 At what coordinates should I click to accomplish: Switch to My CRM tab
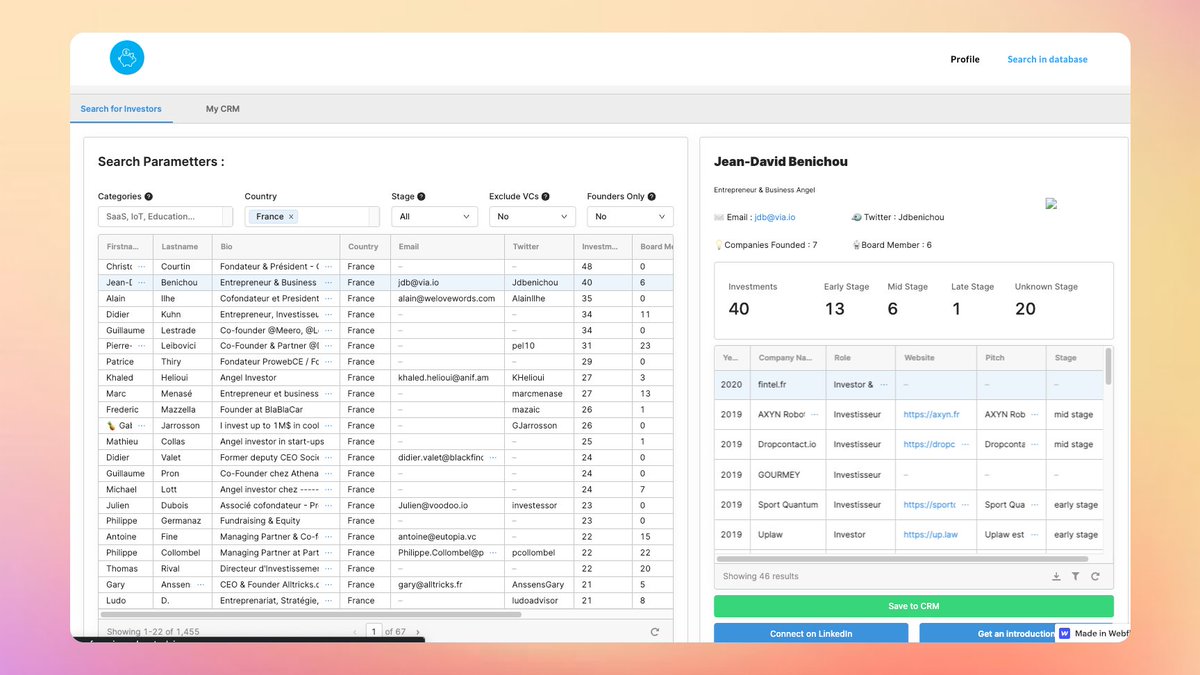click(223, 109)
